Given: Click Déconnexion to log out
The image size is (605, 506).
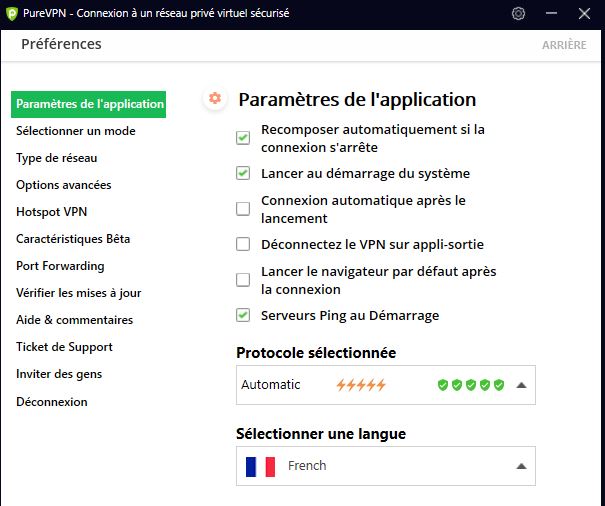Looking at the screenshot, I should (52, 402).
